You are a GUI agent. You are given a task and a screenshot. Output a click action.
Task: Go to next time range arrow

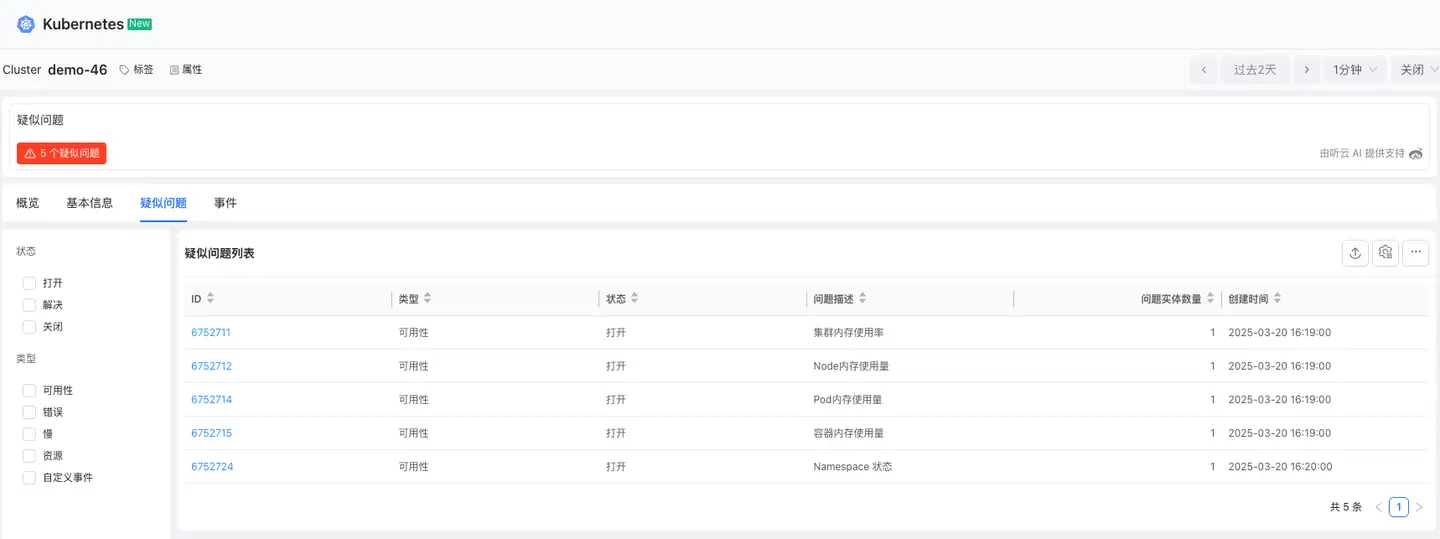click(x=1306, y=70)
